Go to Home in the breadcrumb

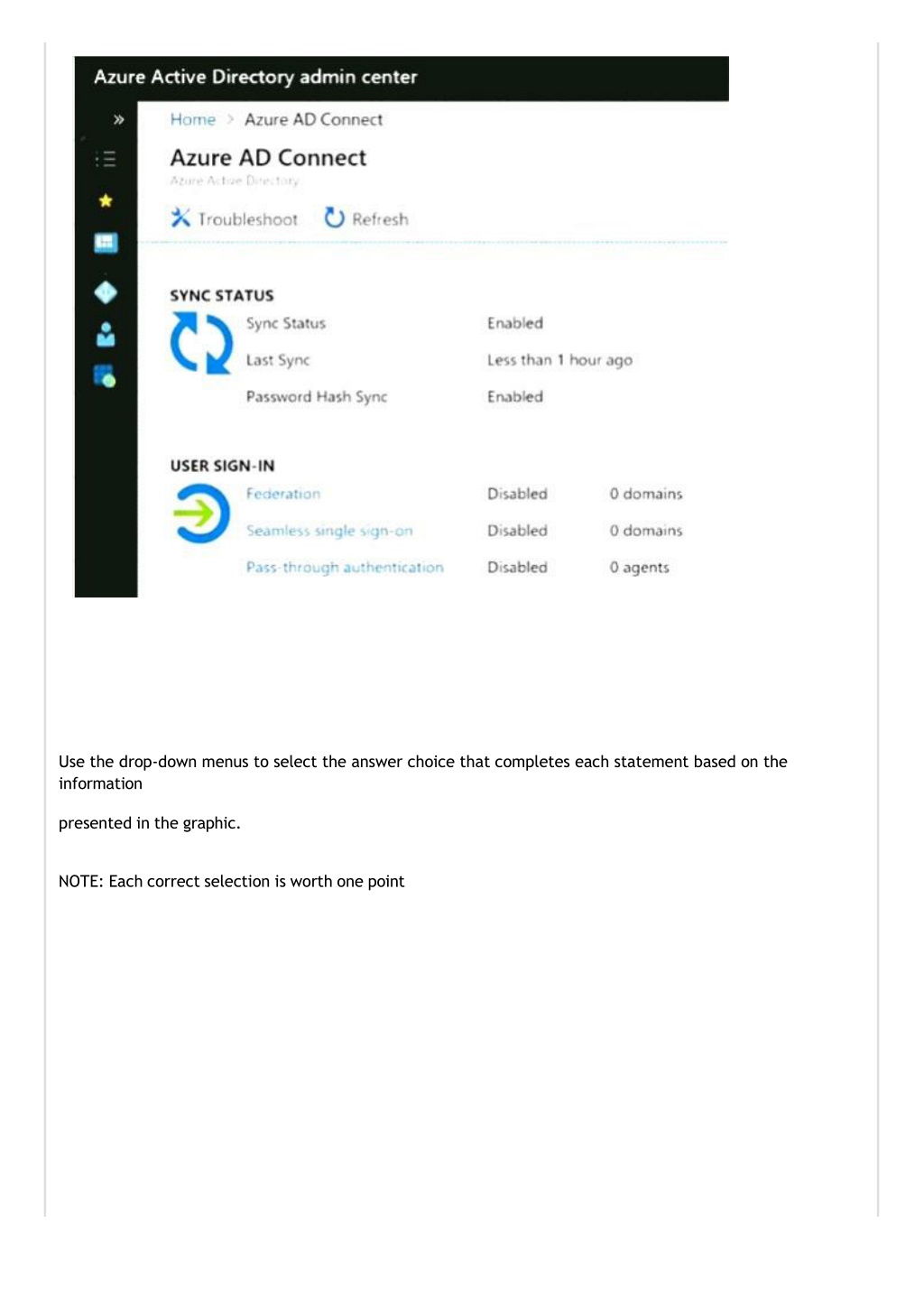pyautogui.click(x=193, y=119)
